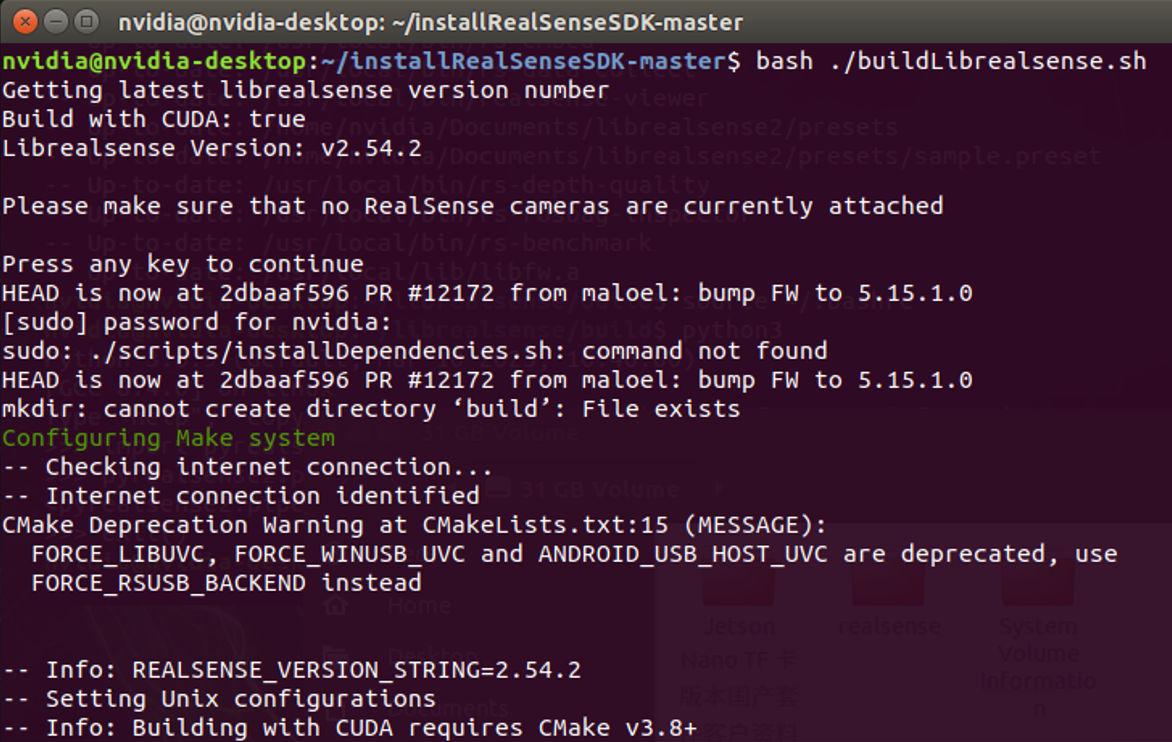The height and width of the screenshot is (742, 1172).
Task: Click the 'Setting Unix configurations' line
Action: click(240, 699)
